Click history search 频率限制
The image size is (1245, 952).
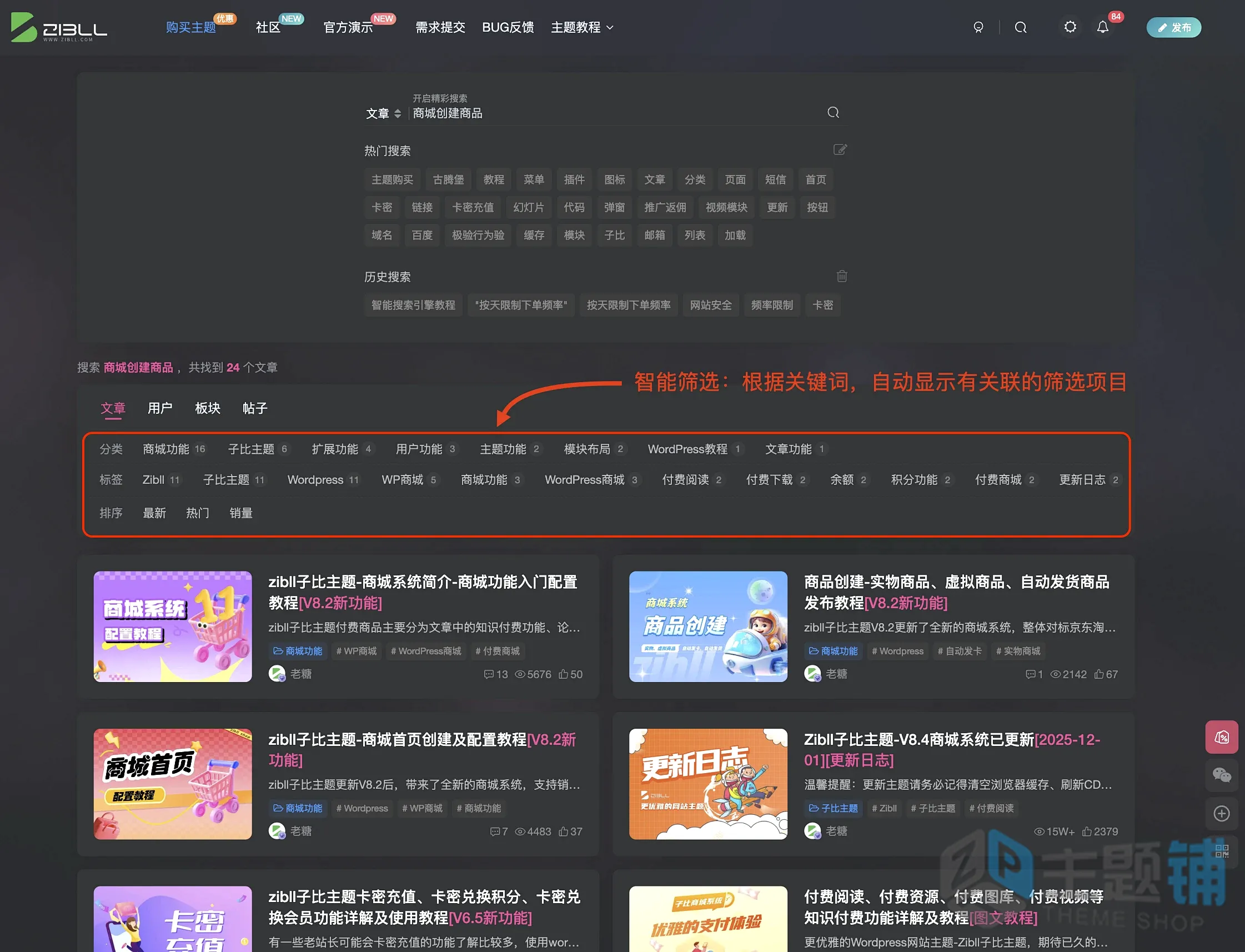click(771, 305)
